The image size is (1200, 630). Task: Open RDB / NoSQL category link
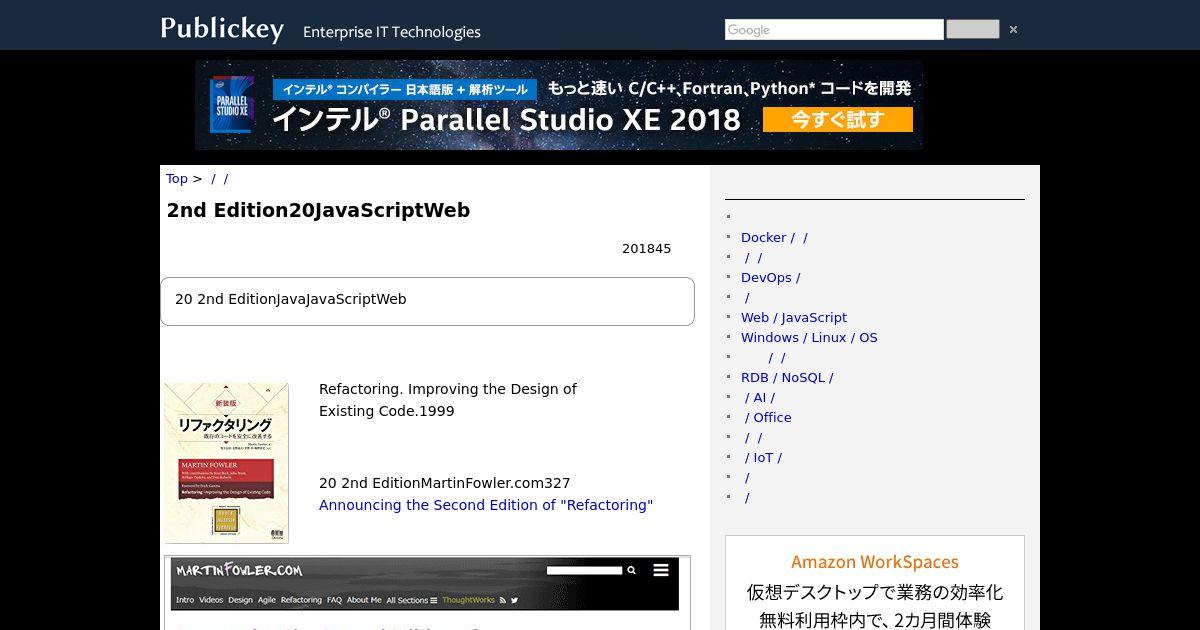pos(787,378)
